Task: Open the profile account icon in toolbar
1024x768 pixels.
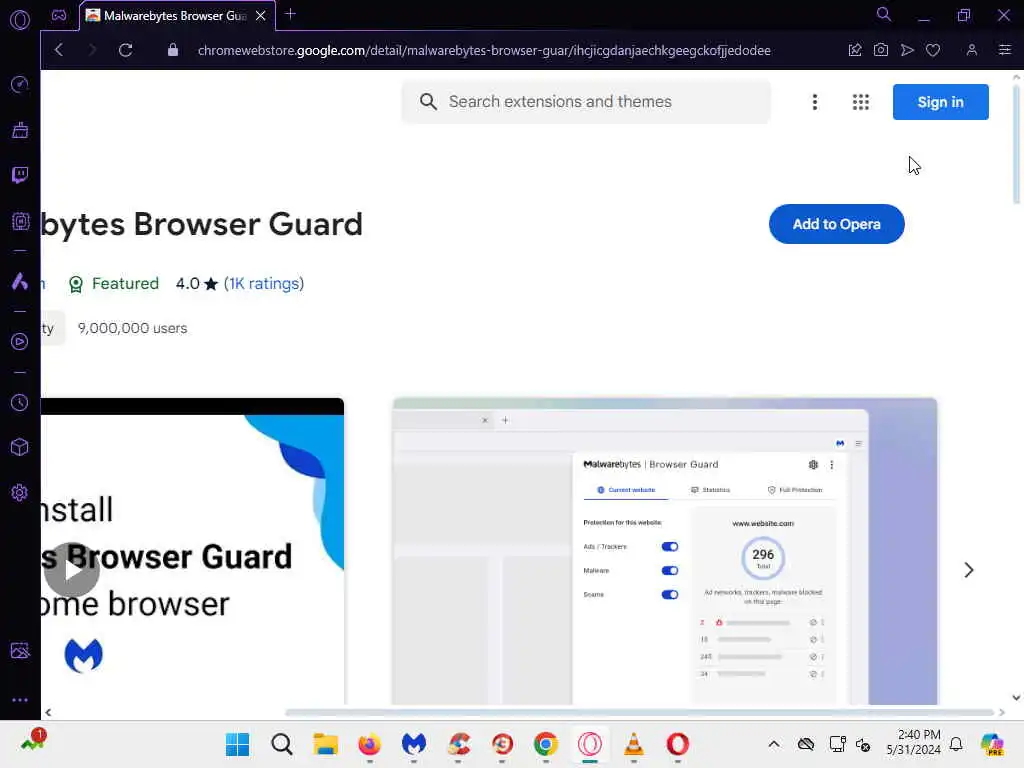Action: (972, 50)
